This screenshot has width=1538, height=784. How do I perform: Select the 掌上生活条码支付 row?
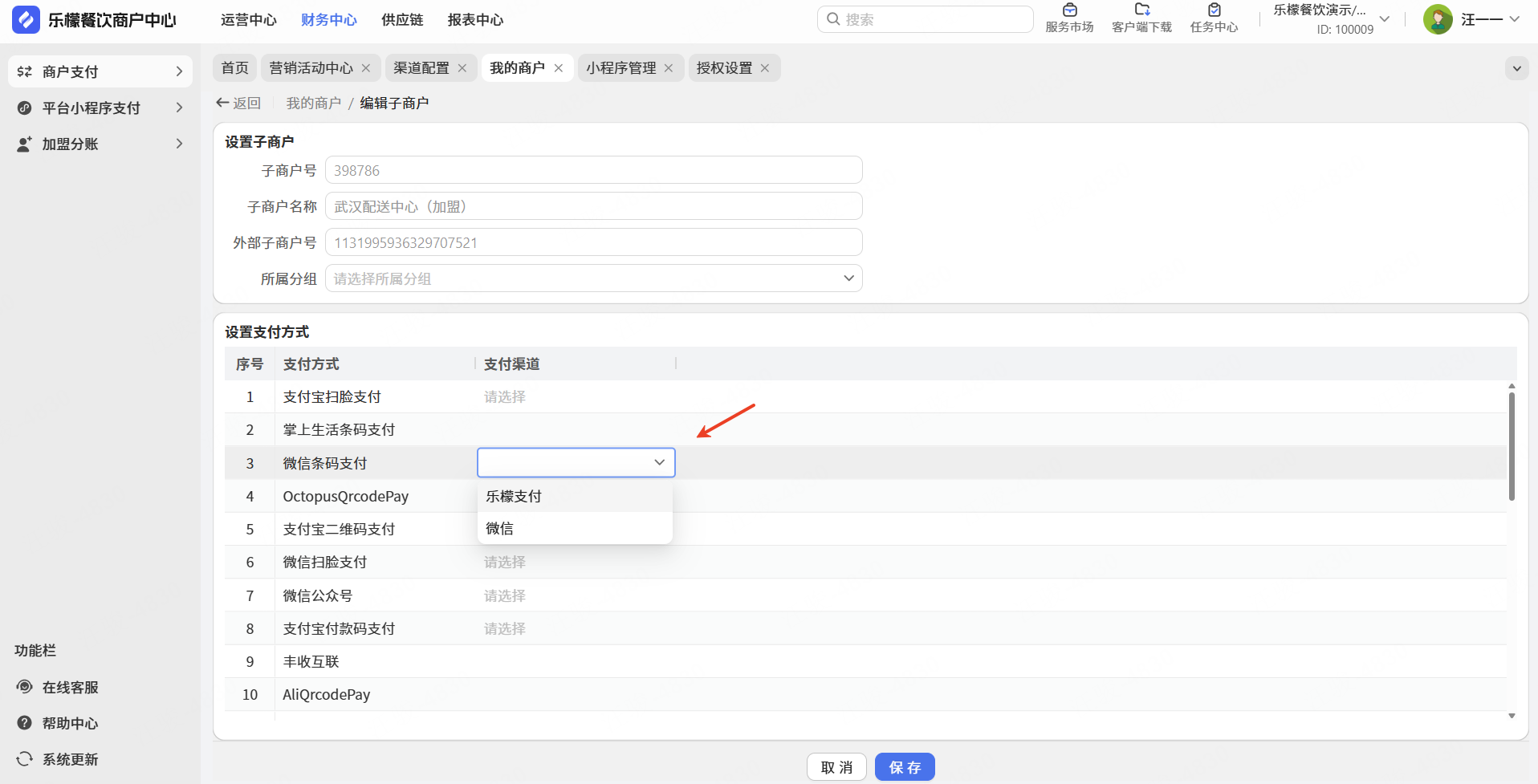pos(865,429)
